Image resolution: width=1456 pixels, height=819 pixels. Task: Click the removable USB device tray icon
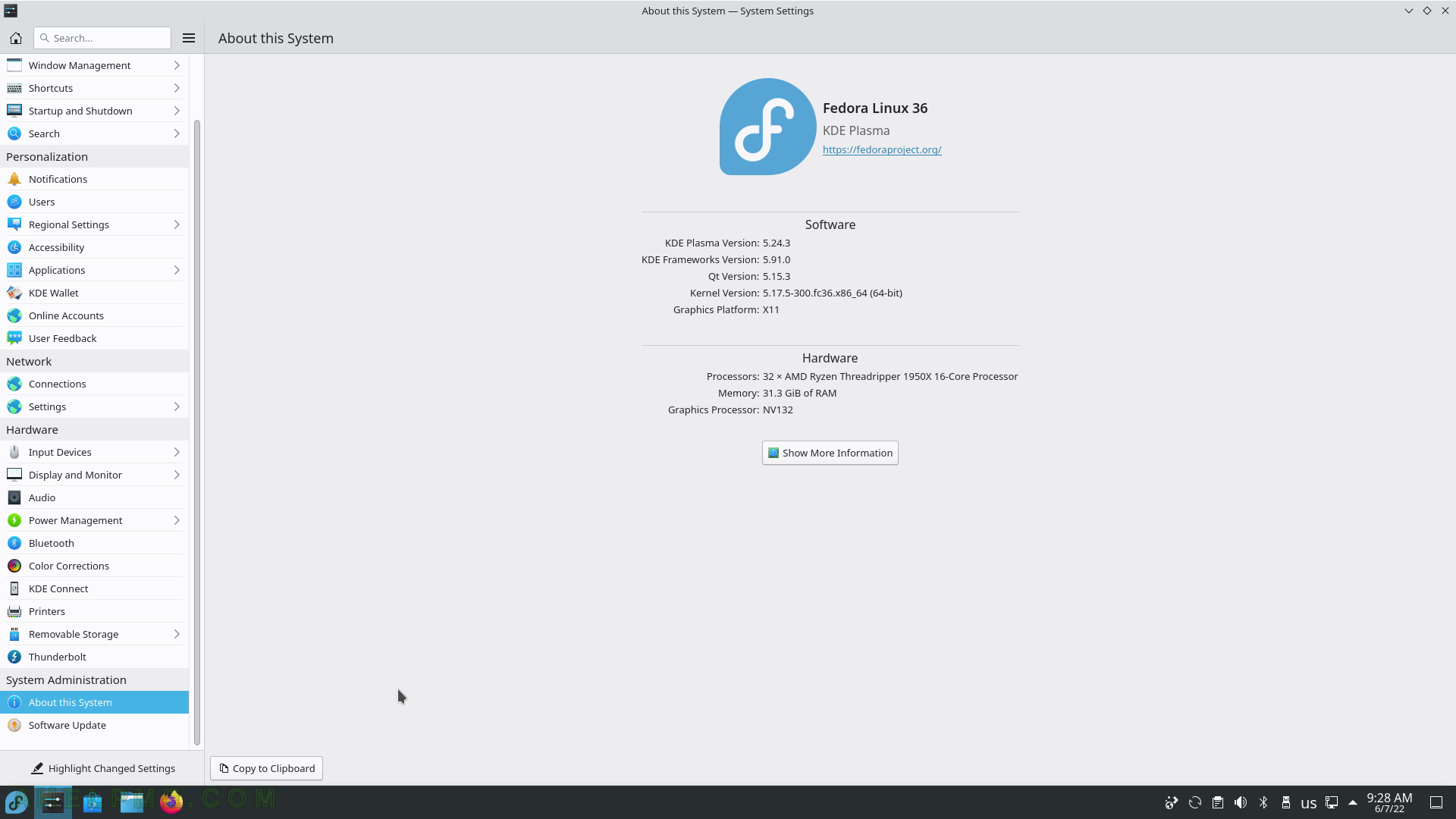pyautogui.click(x=1286, y=802)
